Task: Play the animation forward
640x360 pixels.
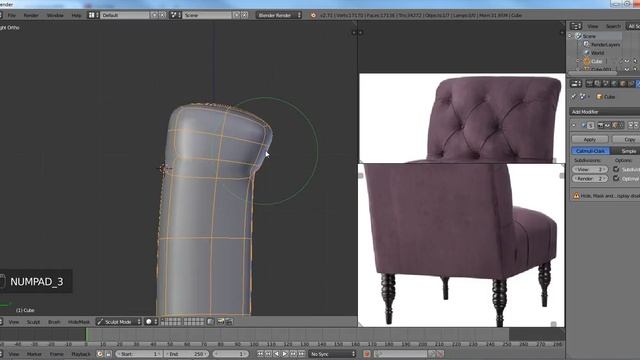Action: [285, 354]
